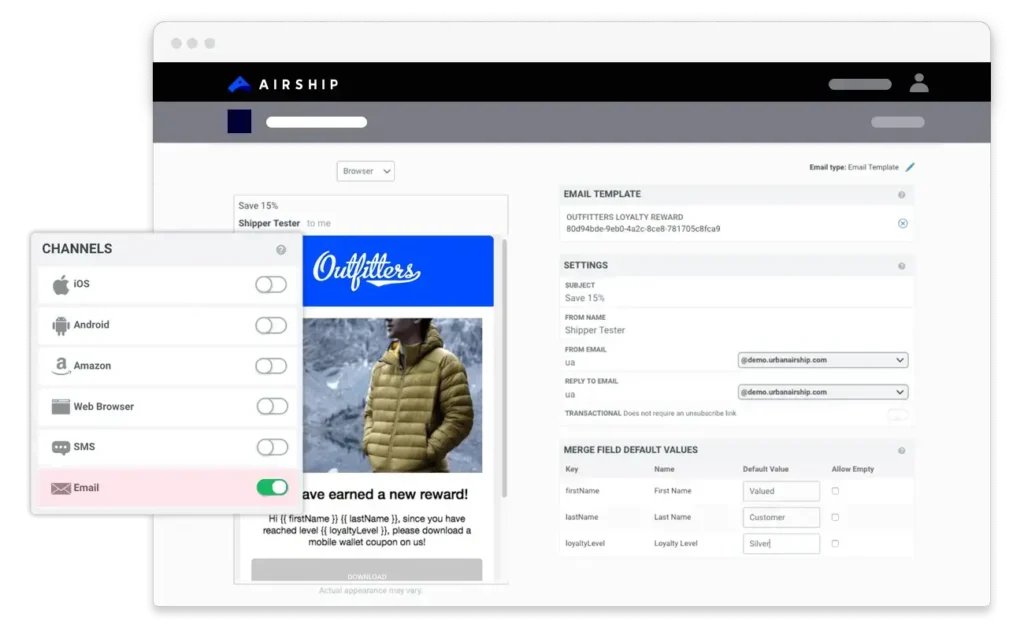This screenshot has width=1024, height=643.
Task: Click the Airship logo
Action: (283, 84)
